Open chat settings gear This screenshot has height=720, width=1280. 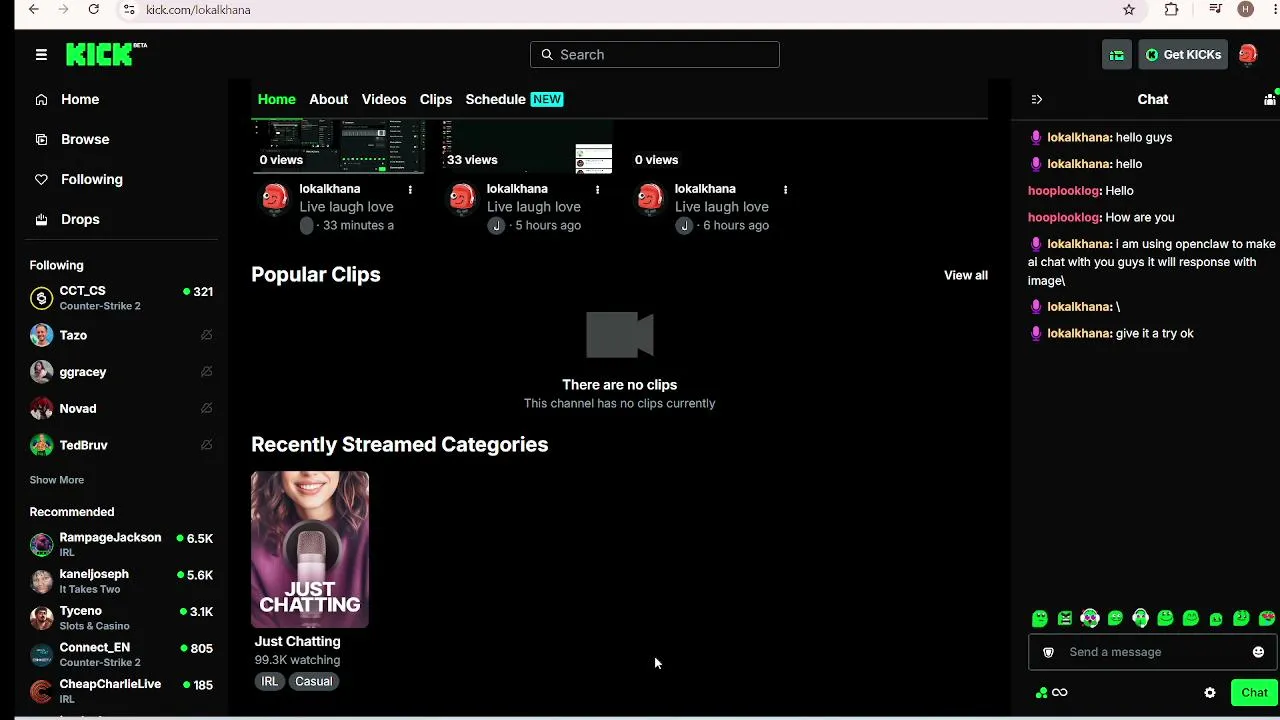click(x=1210, y=692)
